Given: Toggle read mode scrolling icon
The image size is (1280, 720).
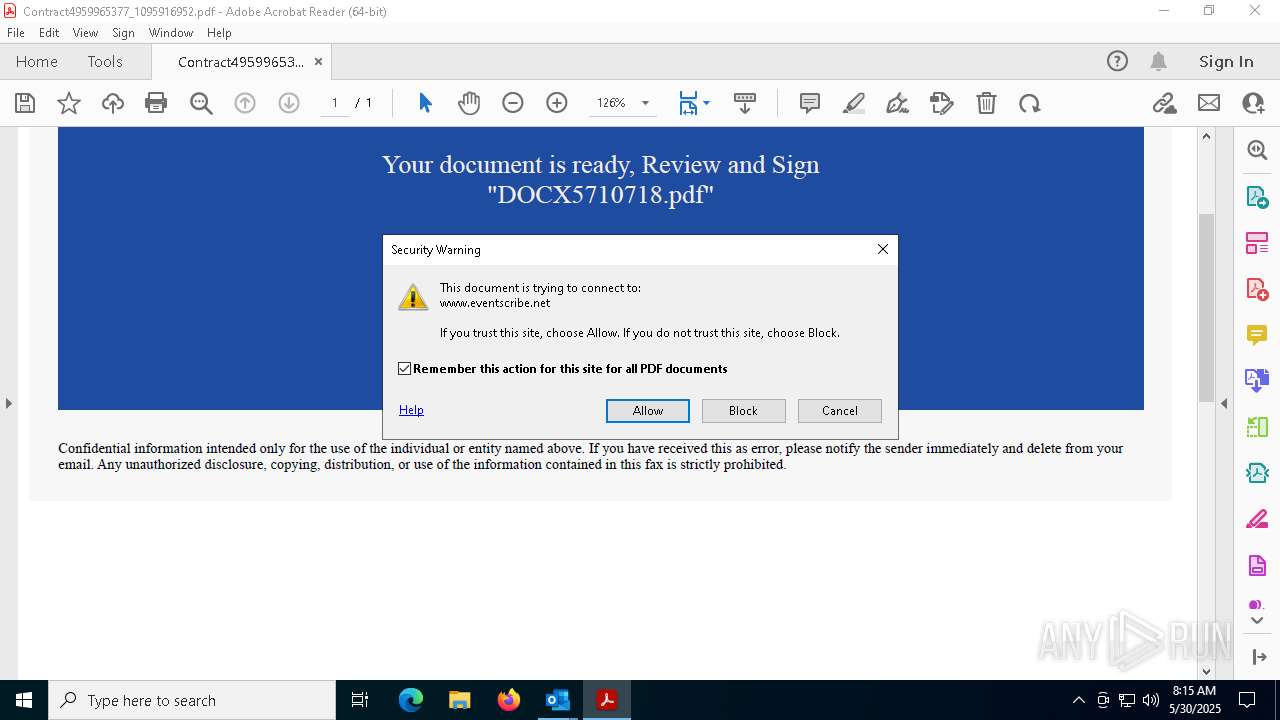Looking at the screenshot, I should coord(745,103).
